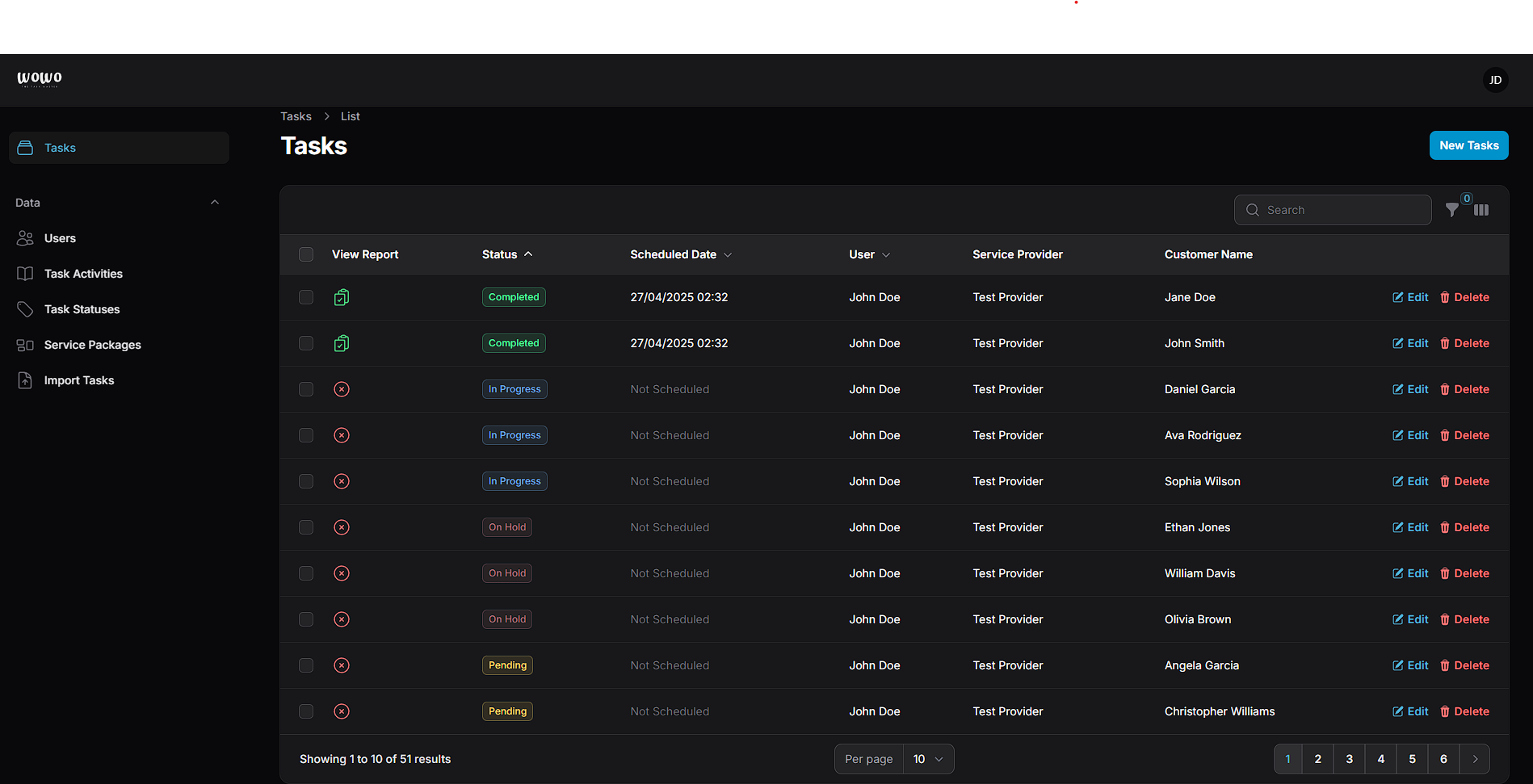This screenshot has height=784, width=1533.
Task: Go to pagination page 3
Action: click(x=1350, y=759)
